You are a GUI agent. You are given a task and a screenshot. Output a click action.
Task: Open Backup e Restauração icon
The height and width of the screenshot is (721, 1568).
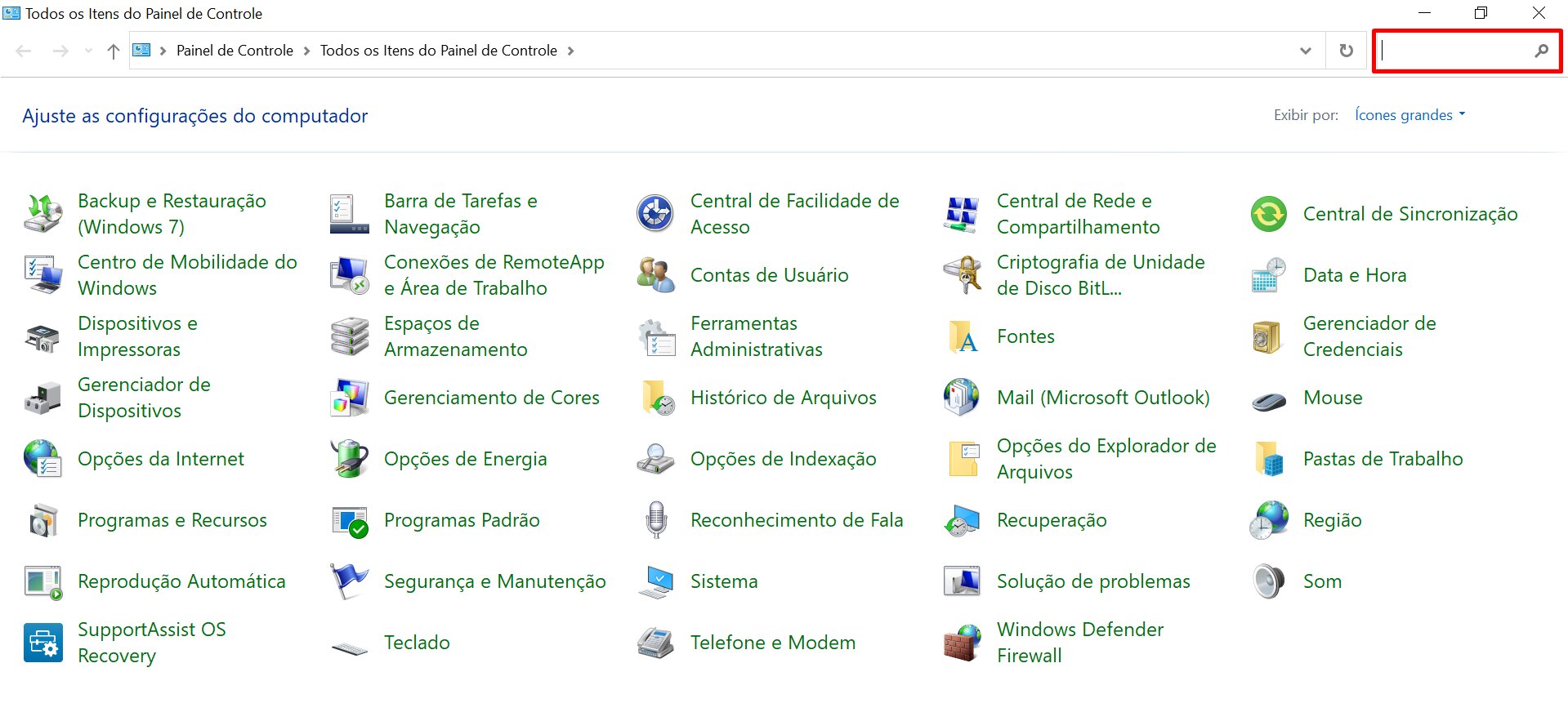point(43,214)
